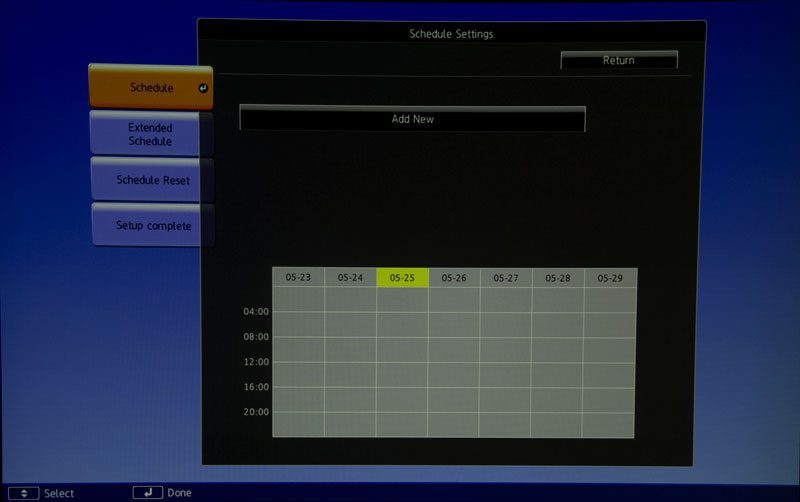Click the Return button
Screen dimensions: 800x502
(619, 60)
